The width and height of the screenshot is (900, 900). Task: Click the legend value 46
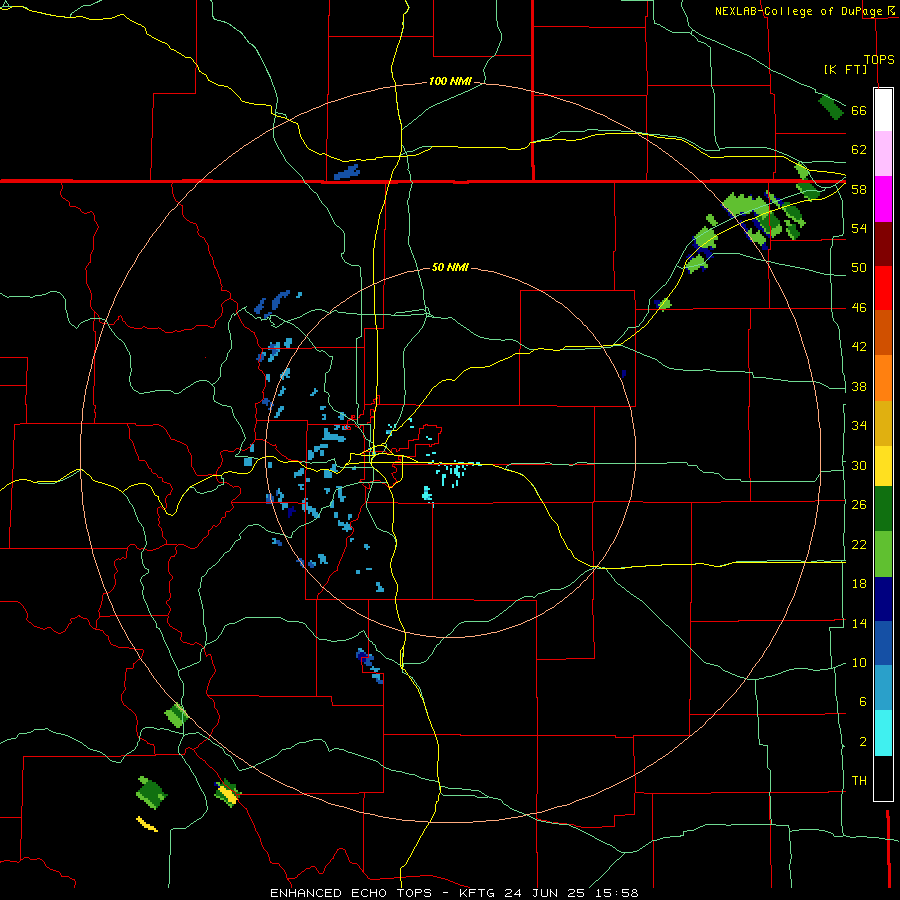click(x=859, y=308)
